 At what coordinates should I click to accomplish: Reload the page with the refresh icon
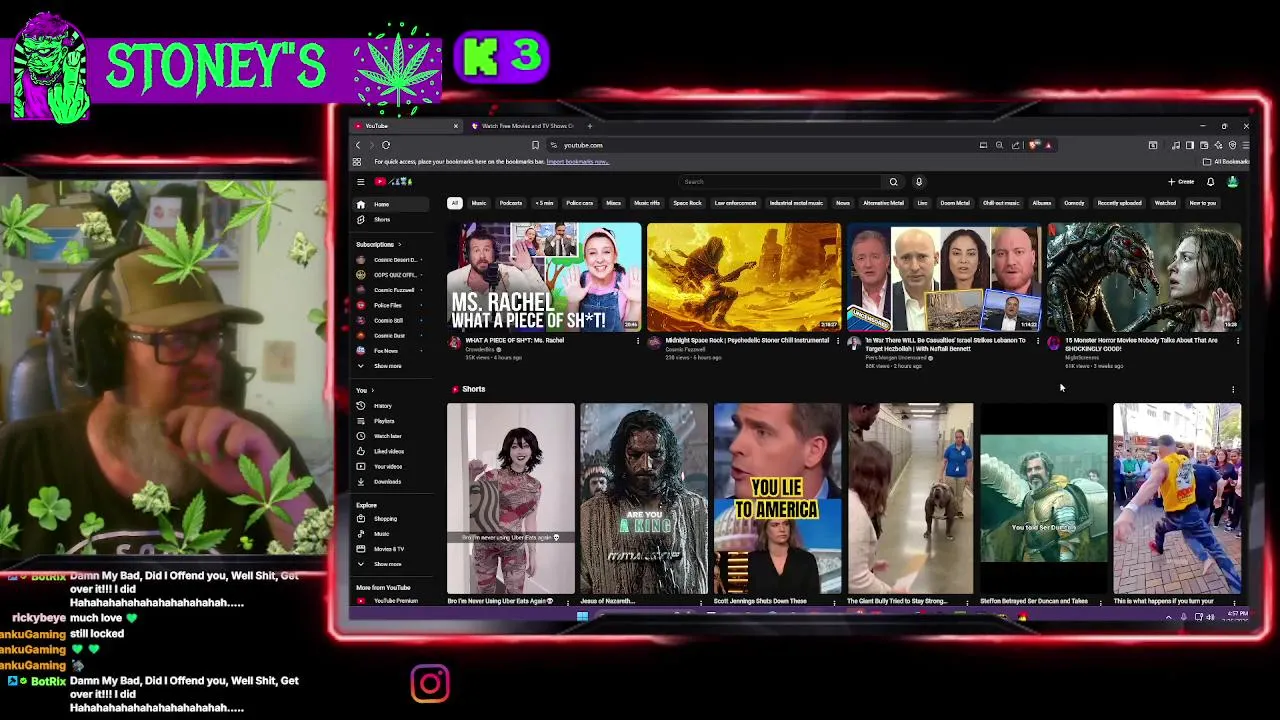[x=386, y=145]
